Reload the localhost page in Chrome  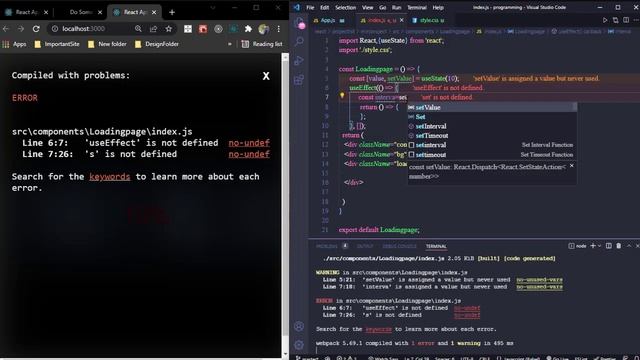click(x=36, y=29)
